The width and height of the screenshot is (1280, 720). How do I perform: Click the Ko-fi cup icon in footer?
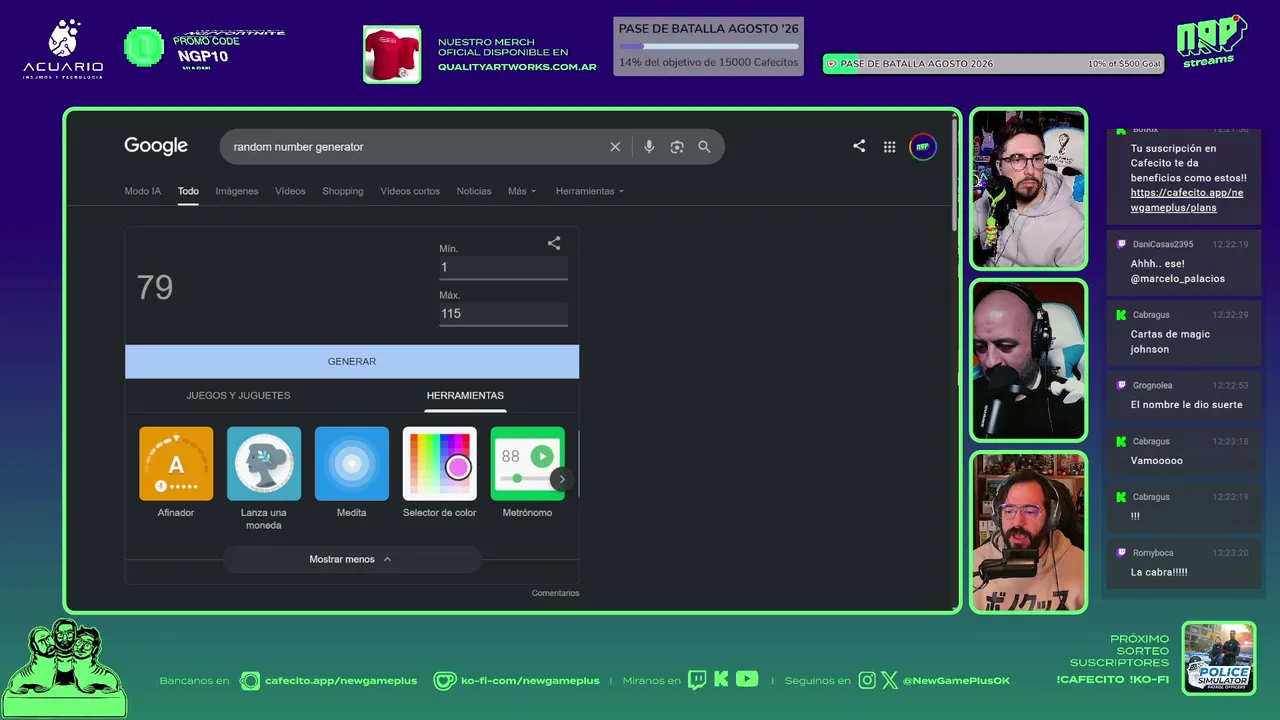pos(445,681)
